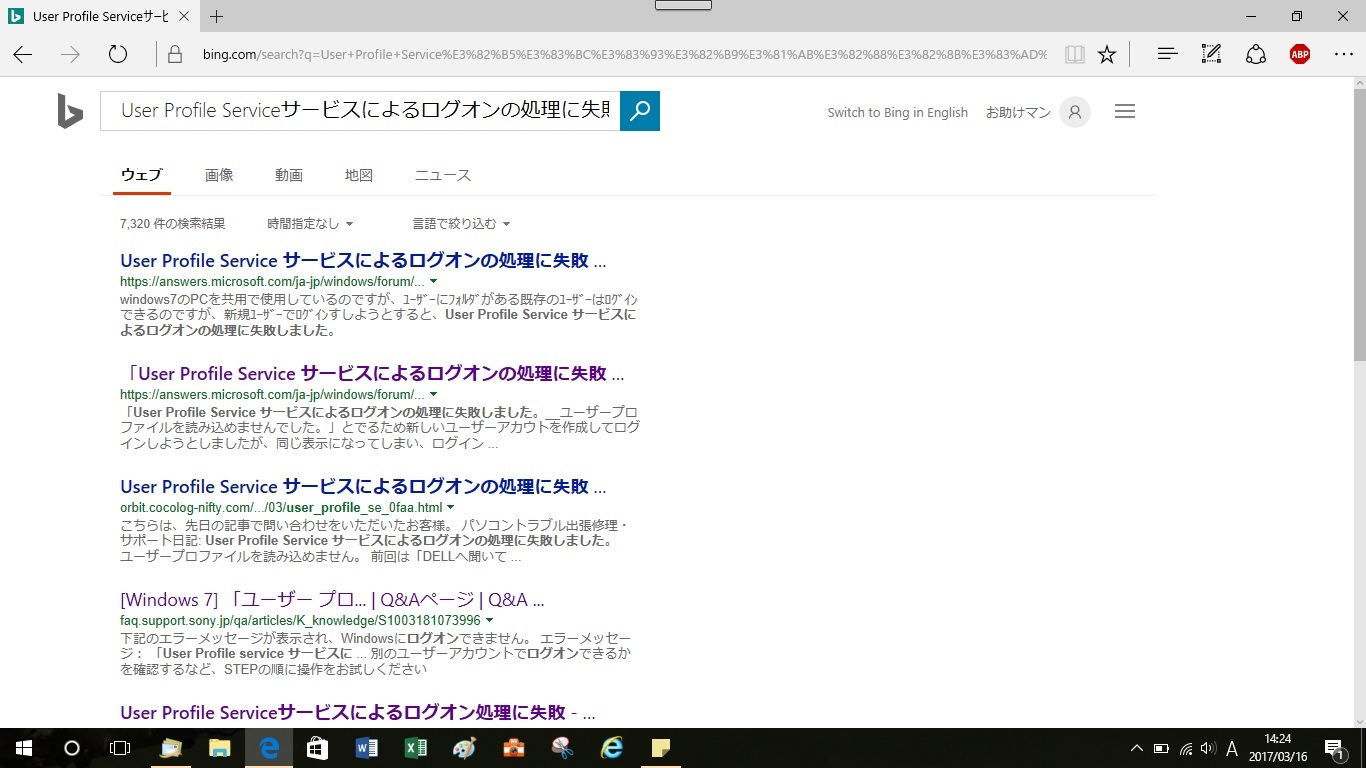The height and width of the screenshot is (768, 1366).
Task: Expand arrow beside first answers.microsoft.com URL
Action: coord(433,282)
